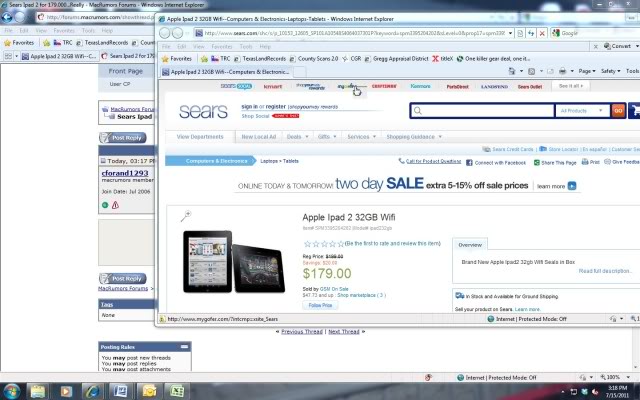Click the Print icon in Sears command bar
640x400 pixels.
pos(562,71)
